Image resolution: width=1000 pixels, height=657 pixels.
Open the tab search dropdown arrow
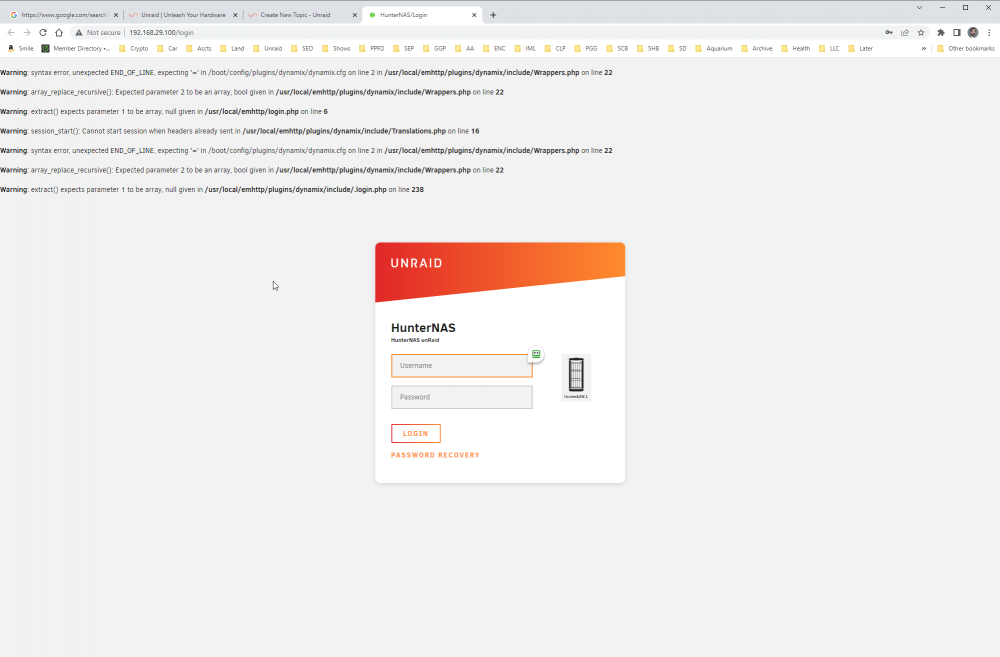919,8
